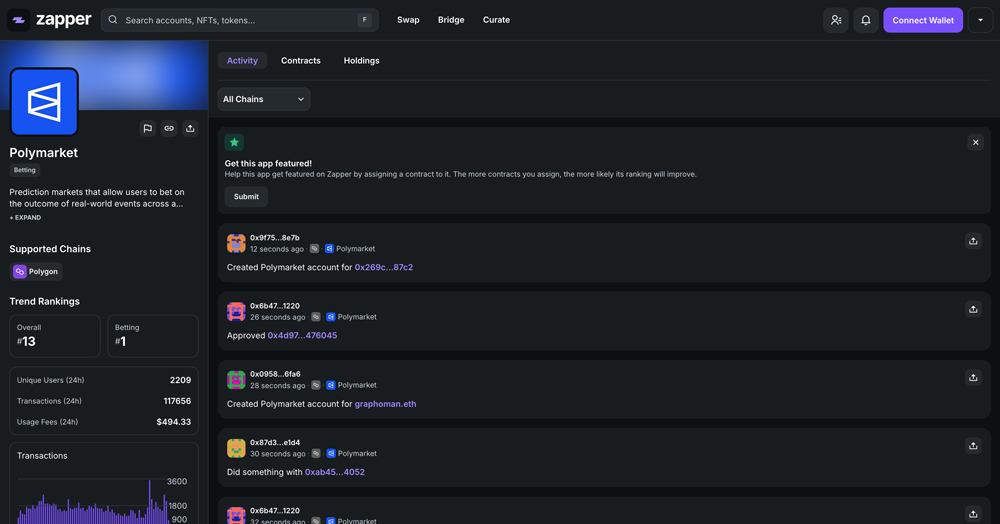Screen dimensions: 1000x524
Task: Focus the search accounts, NFTs, tokens field
Action: (x=240, y=20)
